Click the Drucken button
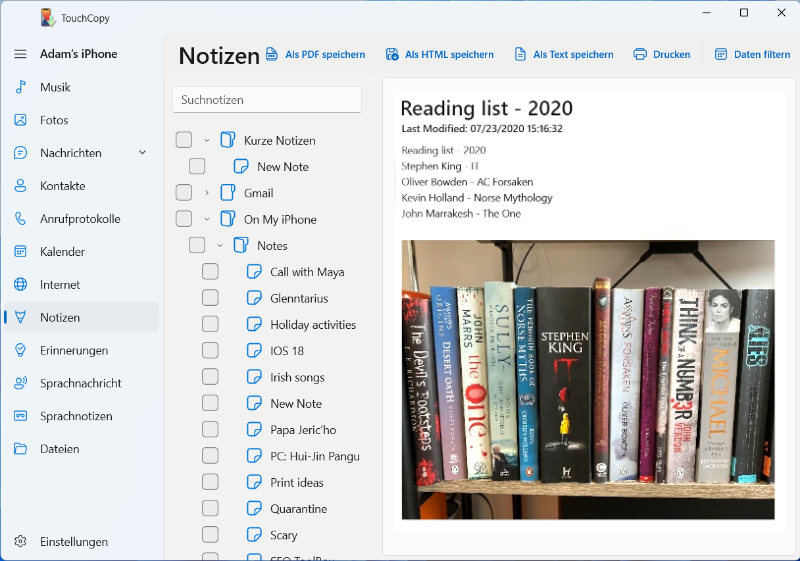Image resolution: width=800 pixels, height=561 pixels. pos(662,54)
